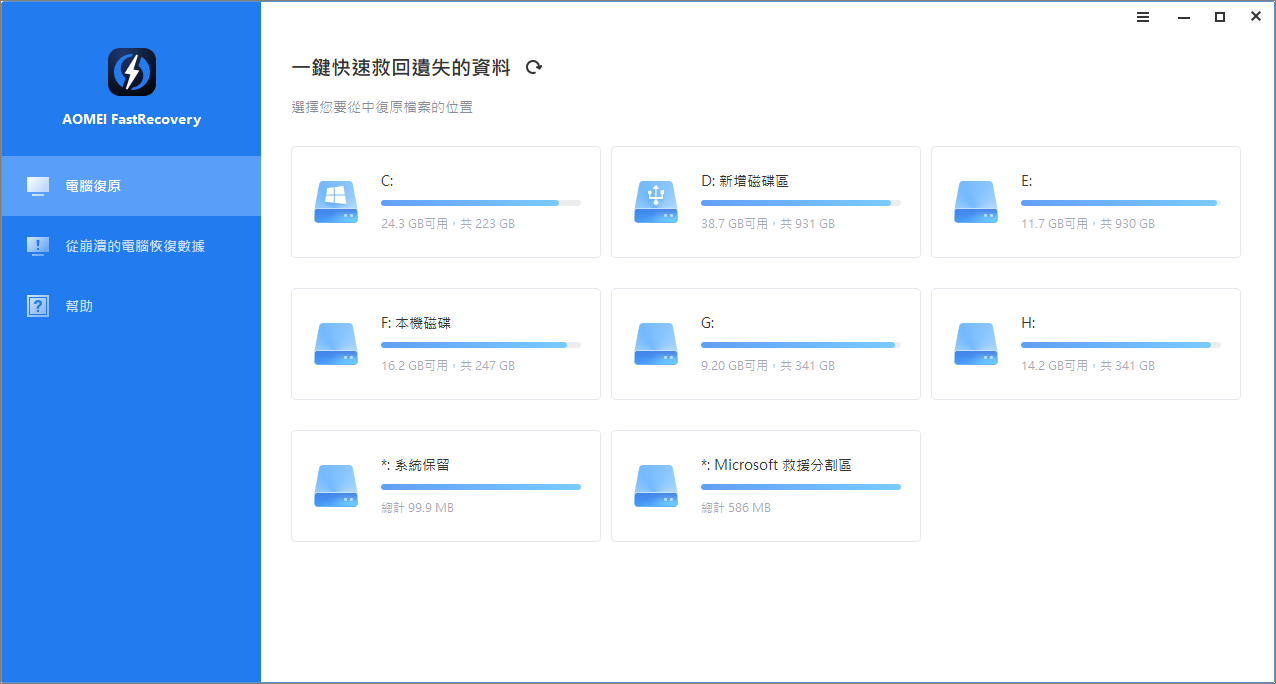Click the question mark help icon

38,306
